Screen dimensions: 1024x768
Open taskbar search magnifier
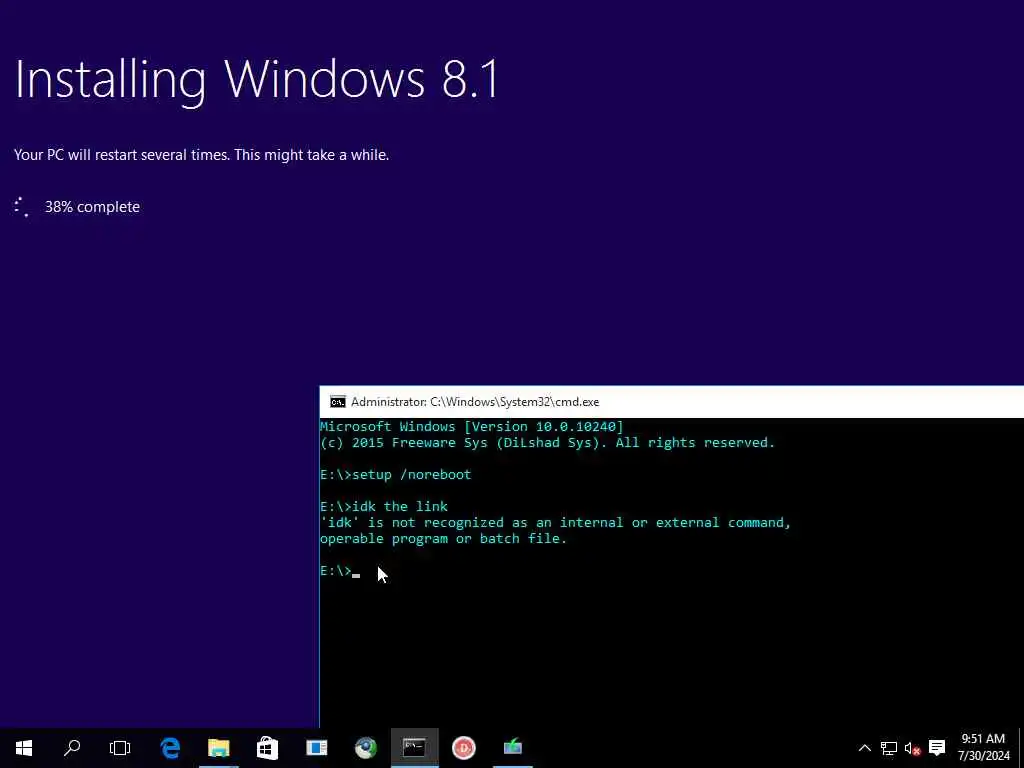coord(72,747)
